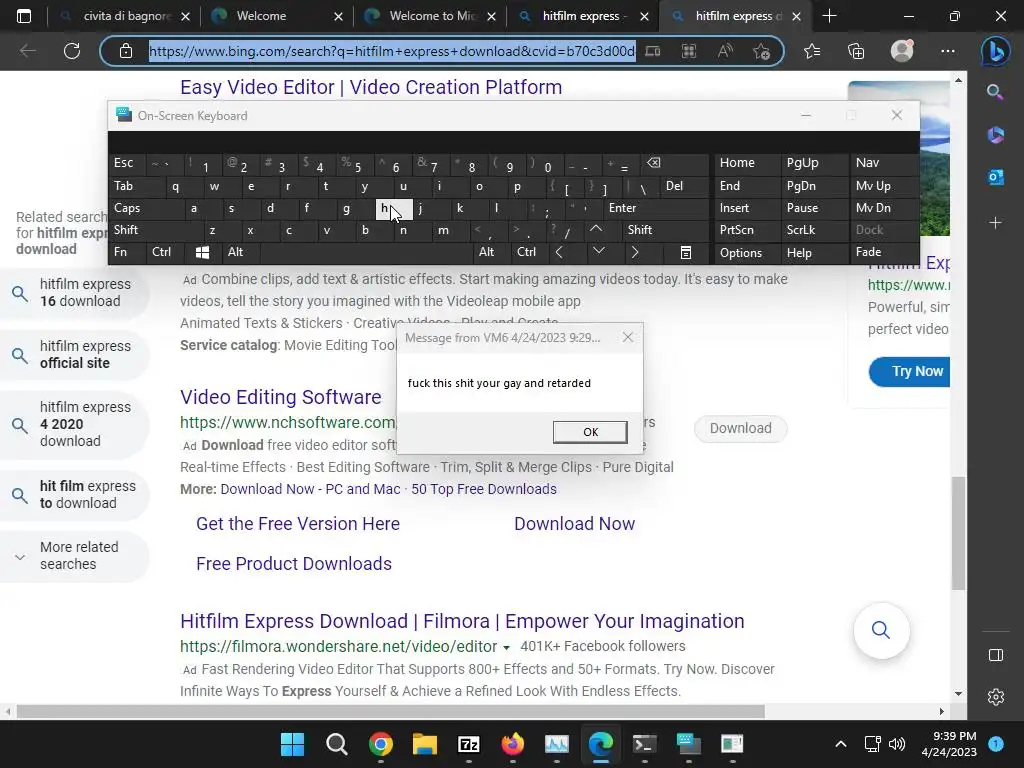
Task: Open Hitfilm Express Download Filmora result
Action: click(462, 621)
